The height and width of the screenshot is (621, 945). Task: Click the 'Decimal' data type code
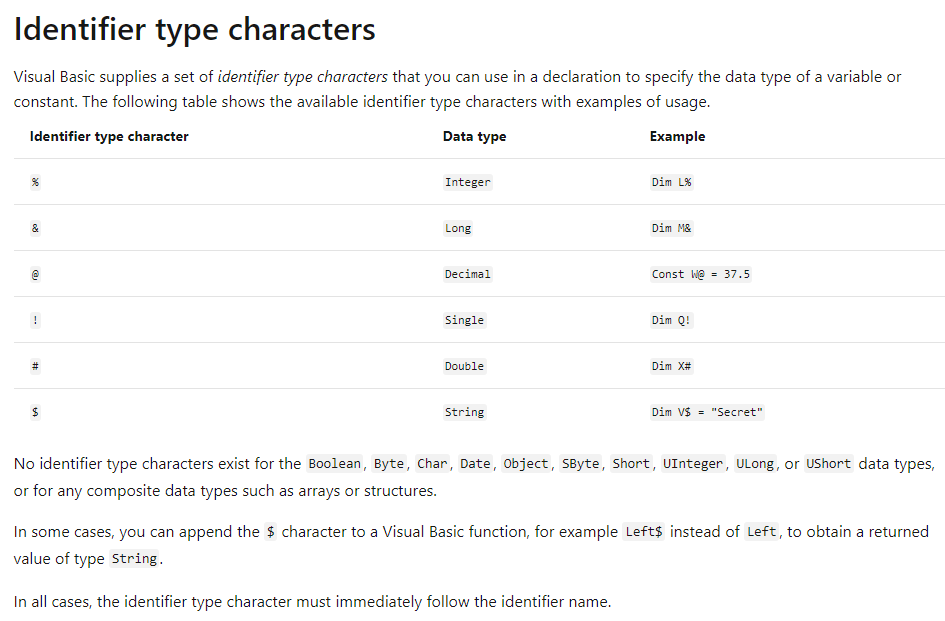[468, 274]
